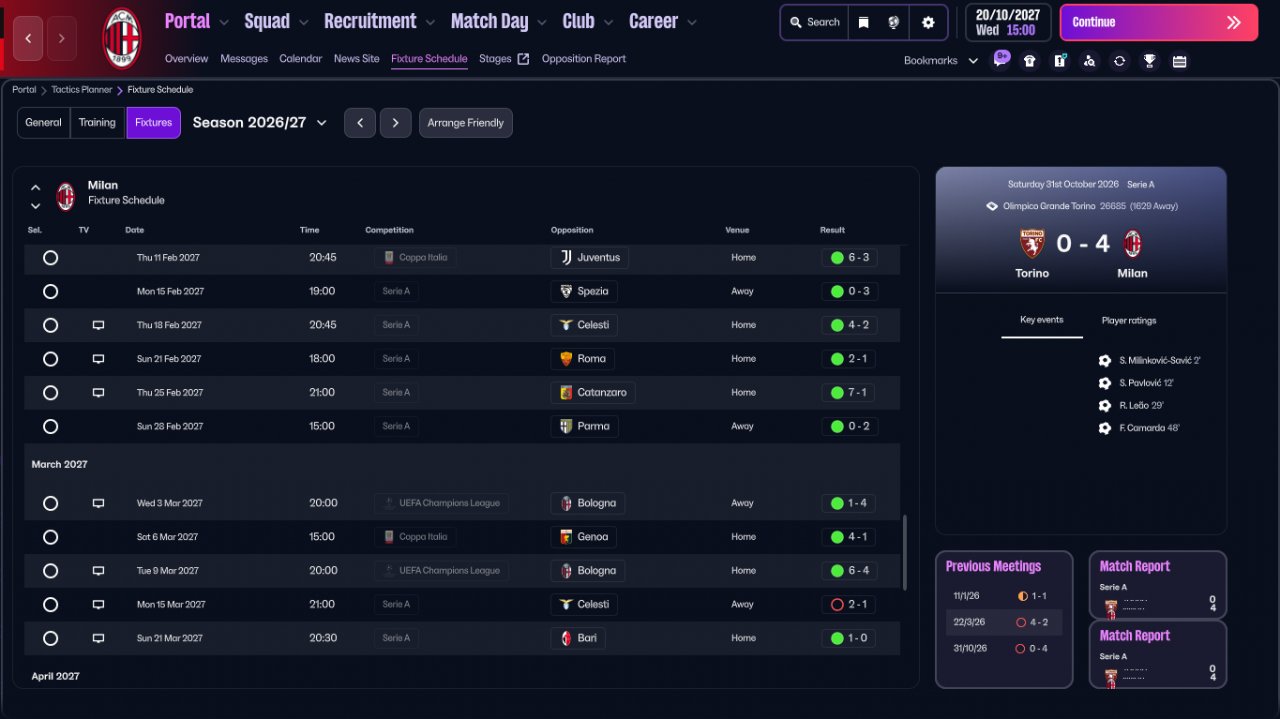Viewport: 1280px width, 719px height.
Task: Expand the Portal menu dropdown
Action: (223, 22)
